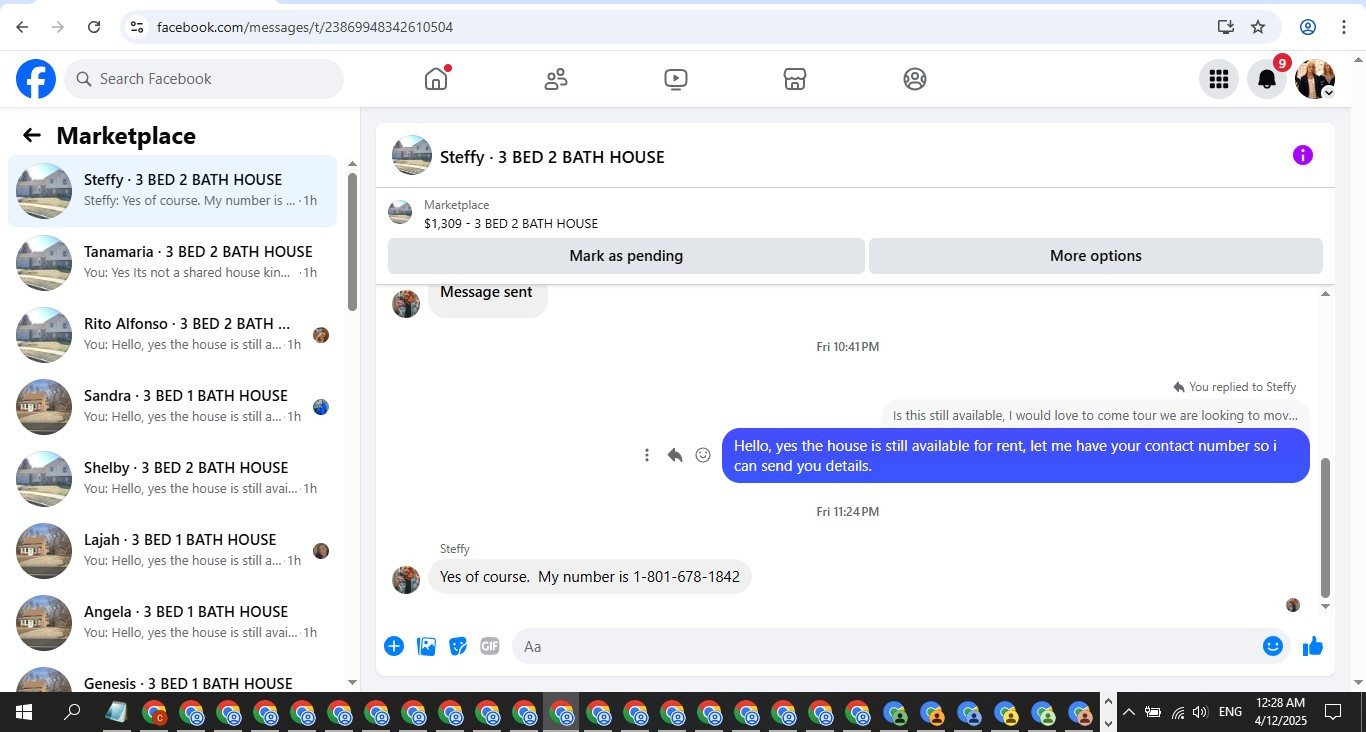Image resolution: width=1366 pixels, height=732 pixels.
Task: Choose a sticker in the composer
Action: [458, 646]
